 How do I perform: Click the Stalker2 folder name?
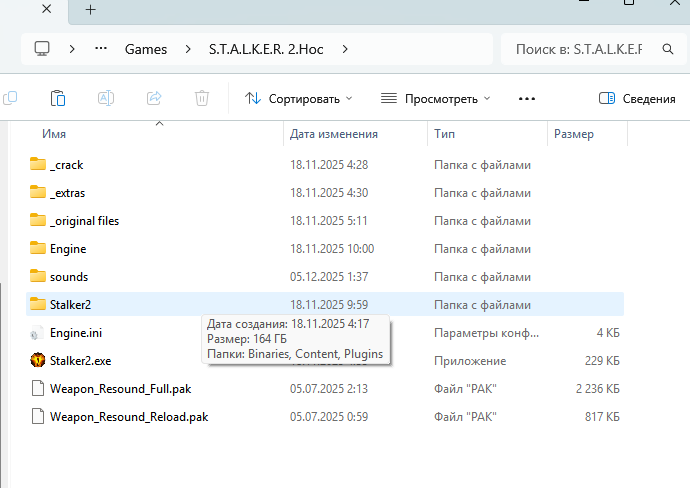tap(70, 305)
